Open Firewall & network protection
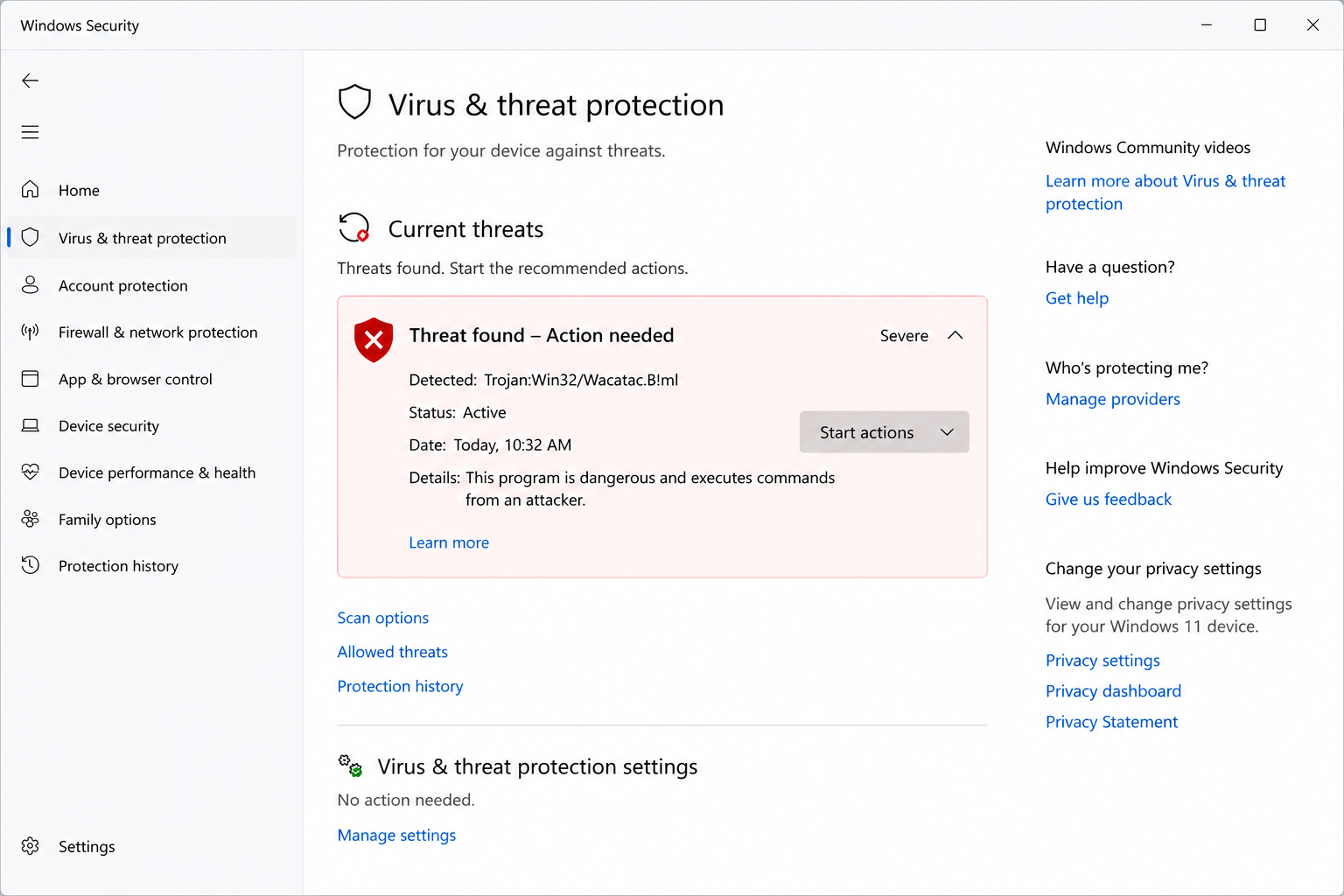This screenshot has width=1344, height=896. tap(152, 332)
